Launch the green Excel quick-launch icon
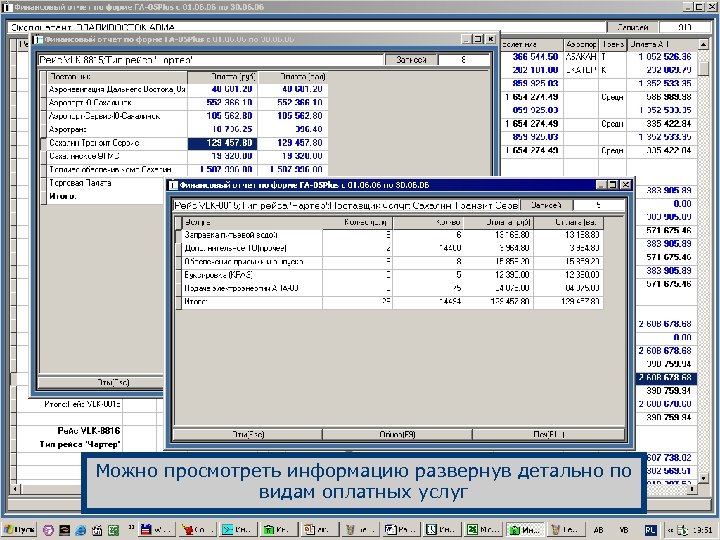Image resolution: width=720 pixels, height=540 pixels. pos(113,530)
